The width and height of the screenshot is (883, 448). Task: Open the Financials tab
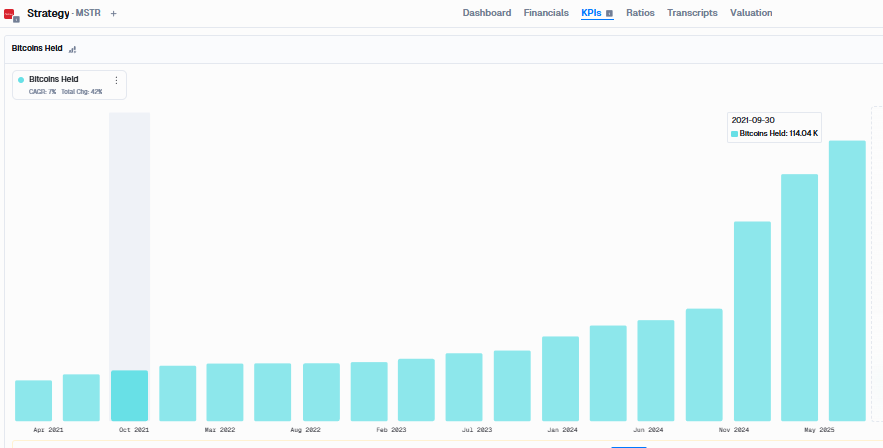pyautogui.click(x=546, y=13)
